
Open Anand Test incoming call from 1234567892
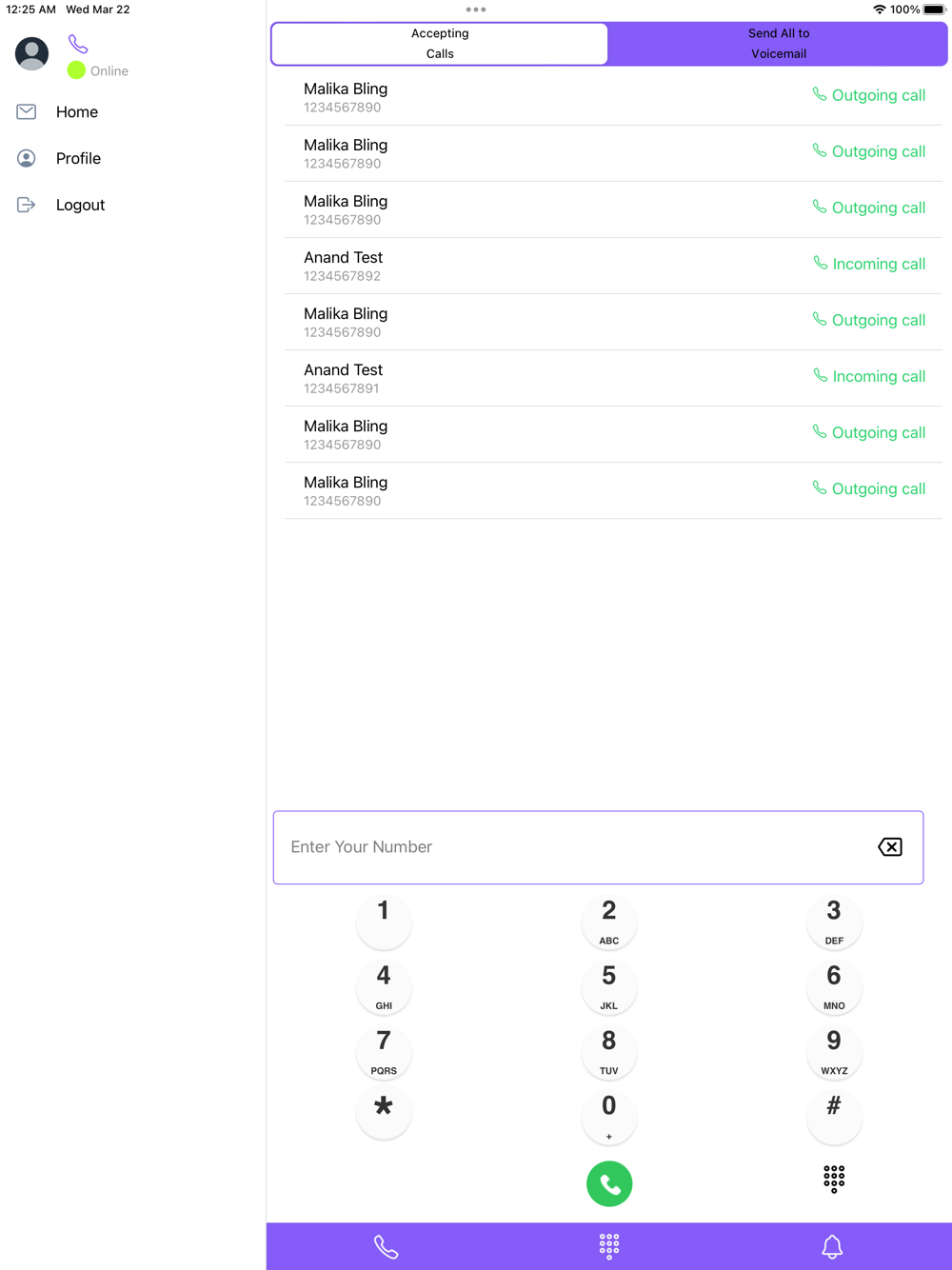613,266
